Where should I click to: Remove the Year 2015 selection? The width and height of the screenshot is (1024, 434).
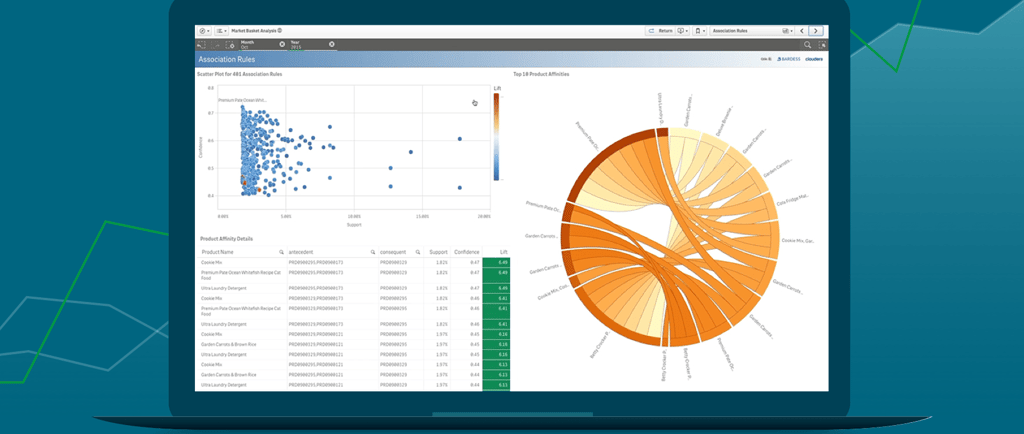[332, 44]
